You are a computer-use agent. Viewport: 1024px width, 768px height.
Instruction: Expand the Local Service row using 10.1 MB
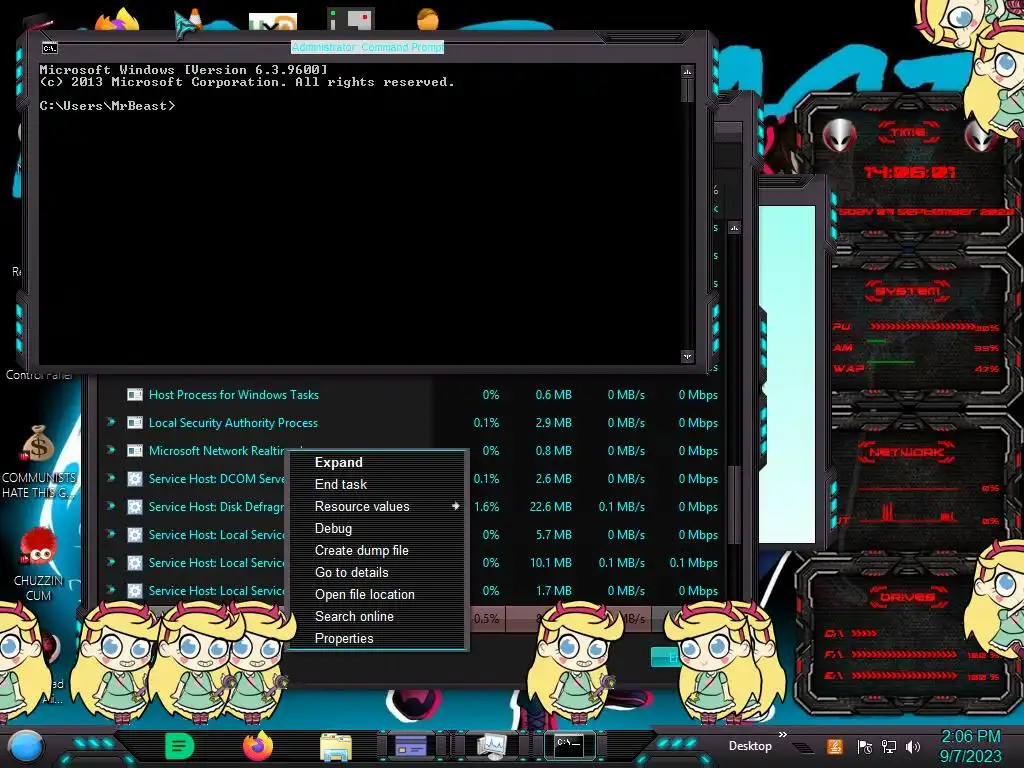click(111, 562)
